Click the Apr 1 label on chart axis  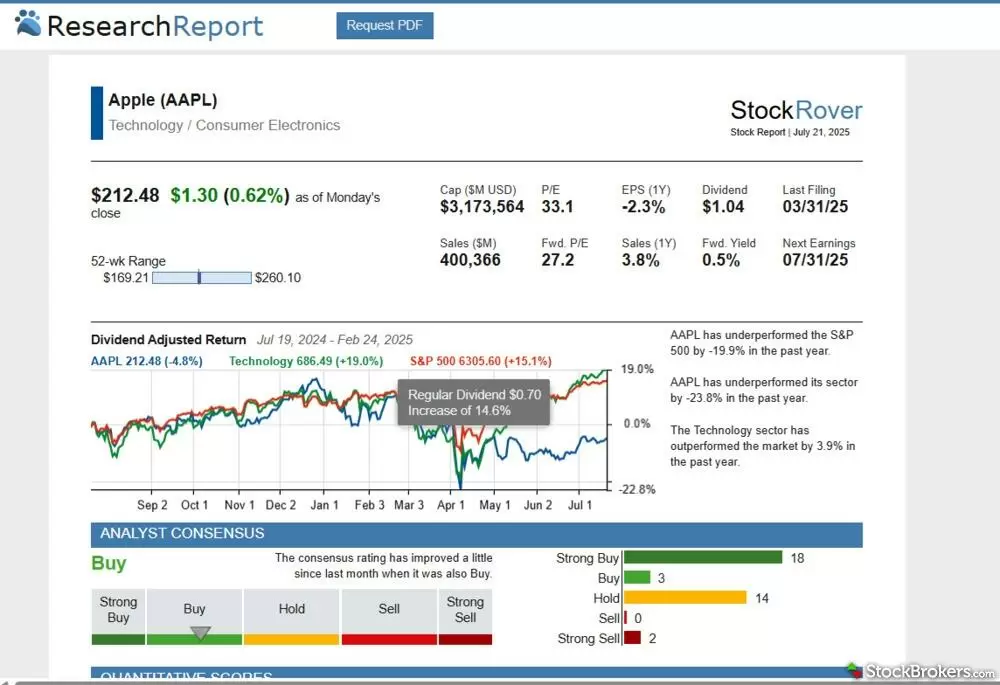(x=451, y=505)
